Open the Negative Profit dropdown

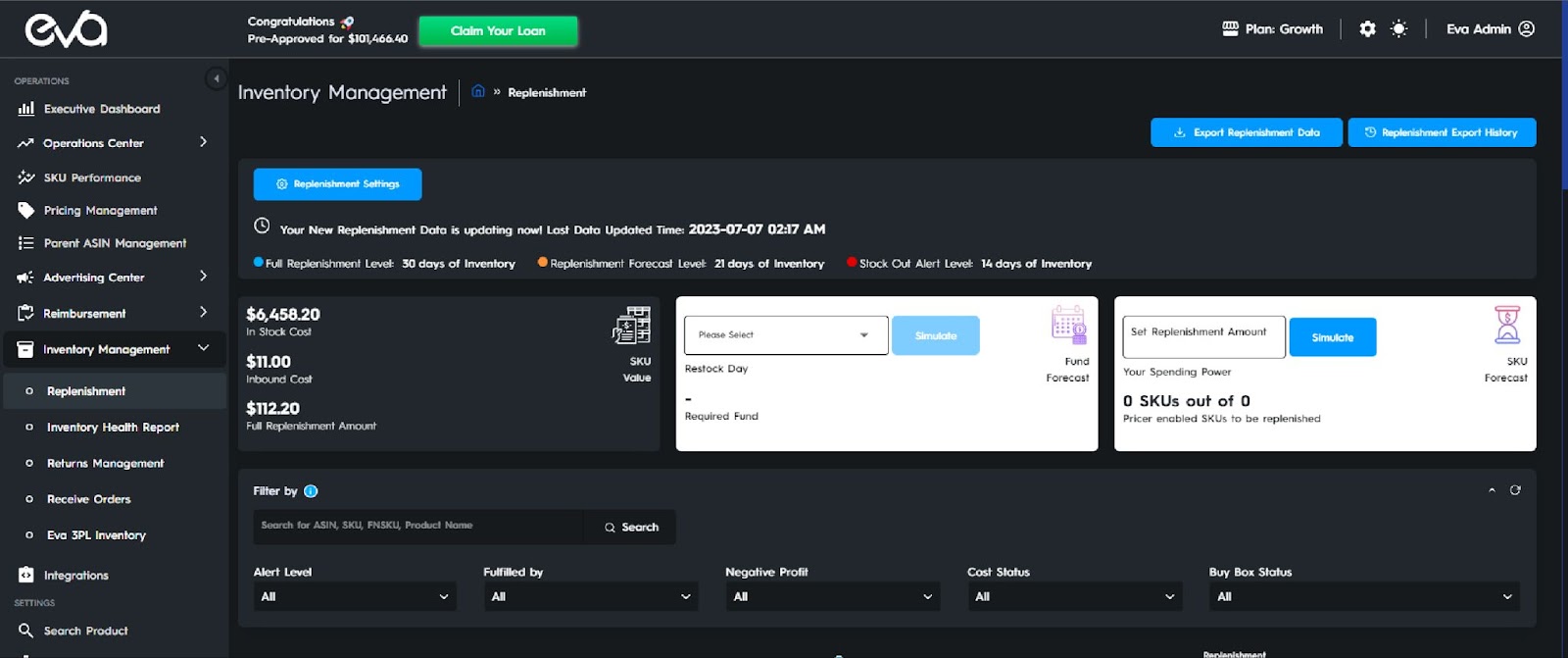coord(833,596)
